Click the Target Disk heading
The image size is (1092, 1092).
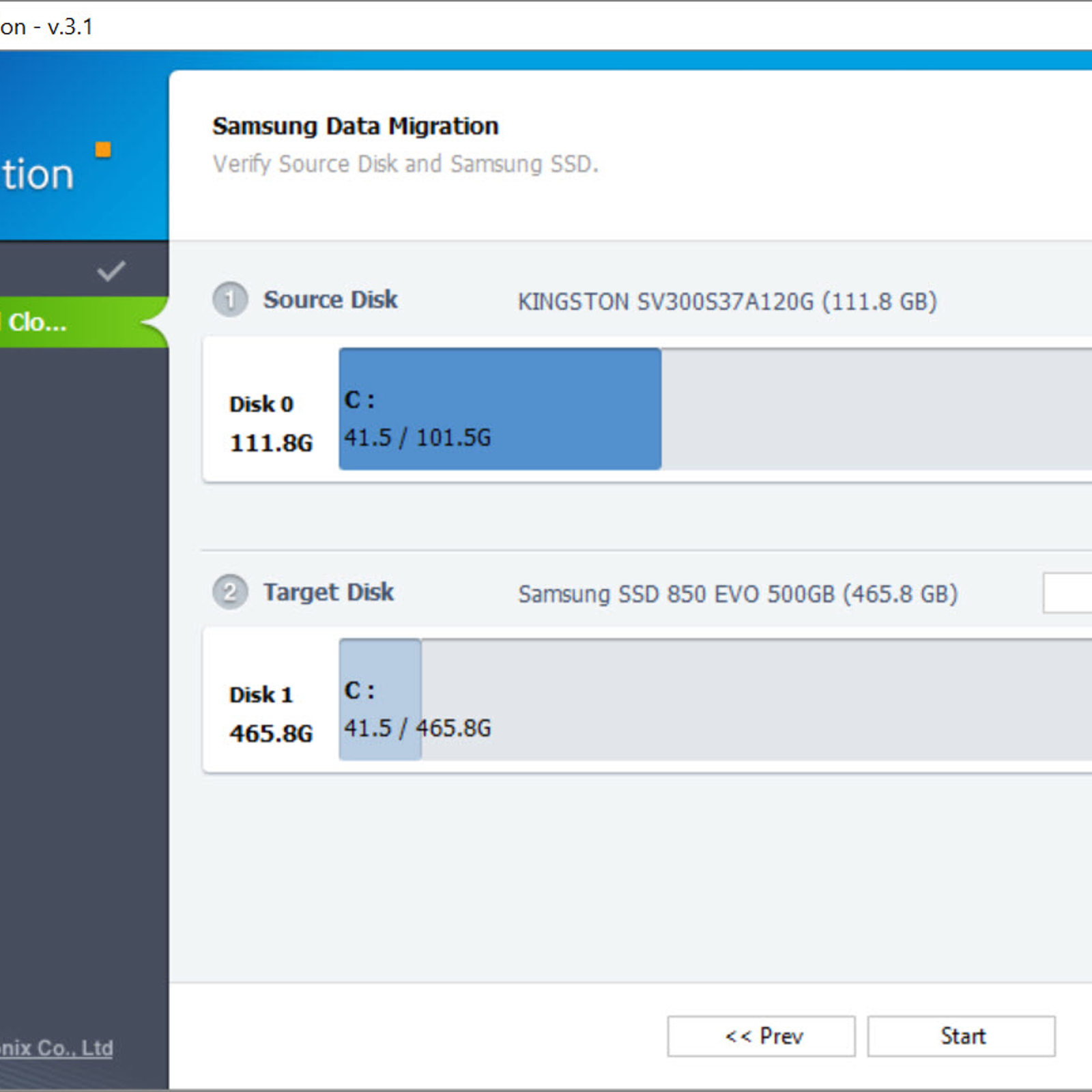pyautogui.click(x=328, y=592)
